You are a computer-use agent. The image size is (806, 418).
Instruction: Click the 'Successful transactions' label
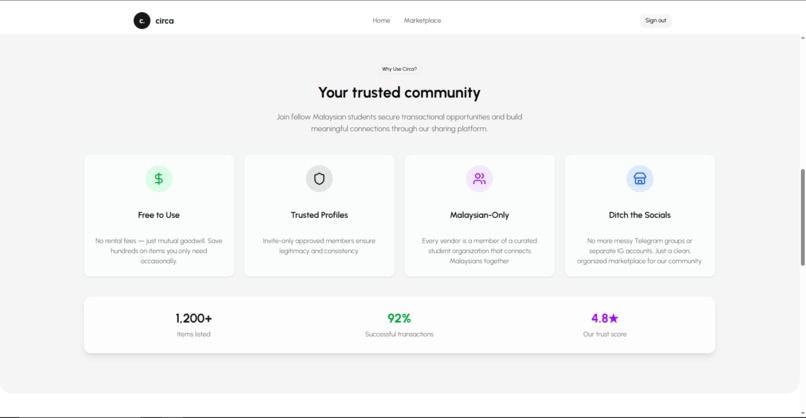(x=399, y=334)
